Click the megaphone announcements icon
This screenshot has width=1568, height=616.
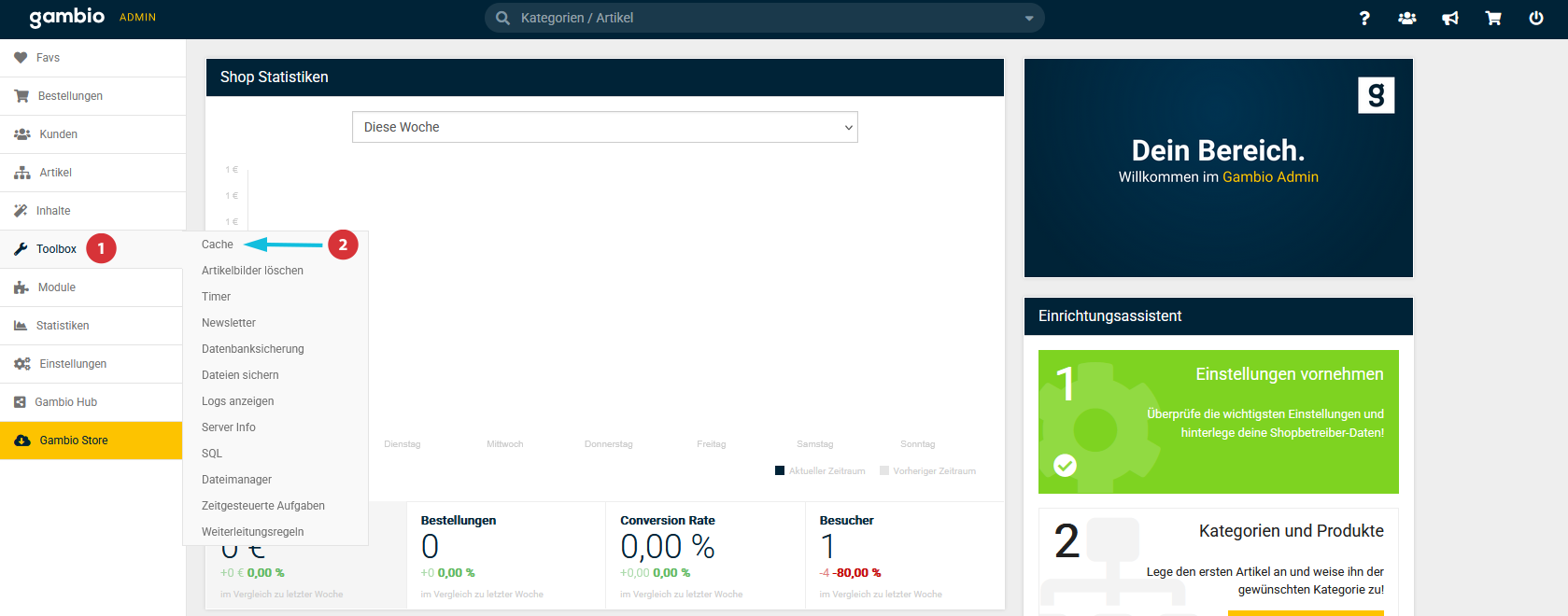[1450, 18]
